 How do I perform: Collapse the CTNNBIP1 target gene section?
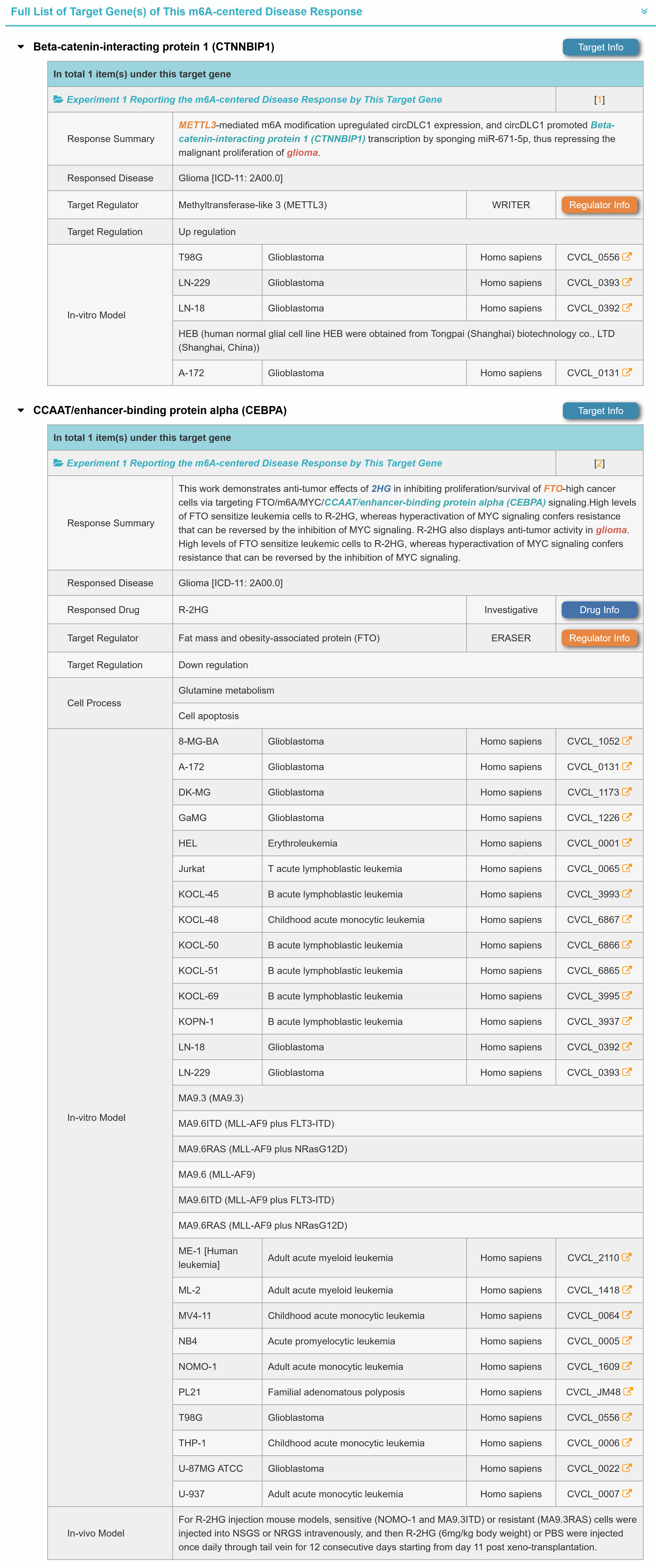coord(21,47)
